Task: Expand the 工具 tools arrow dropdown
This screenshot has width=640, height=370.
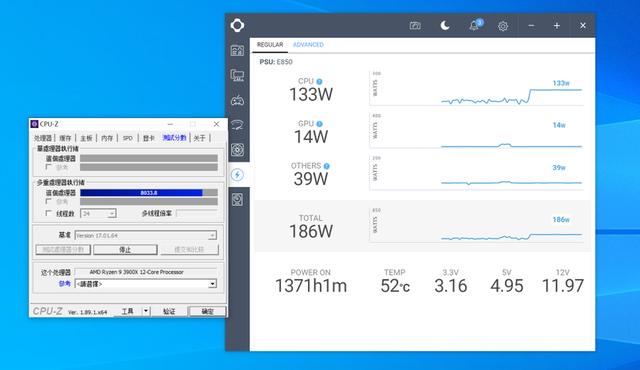Action: (x=146, y=311)
